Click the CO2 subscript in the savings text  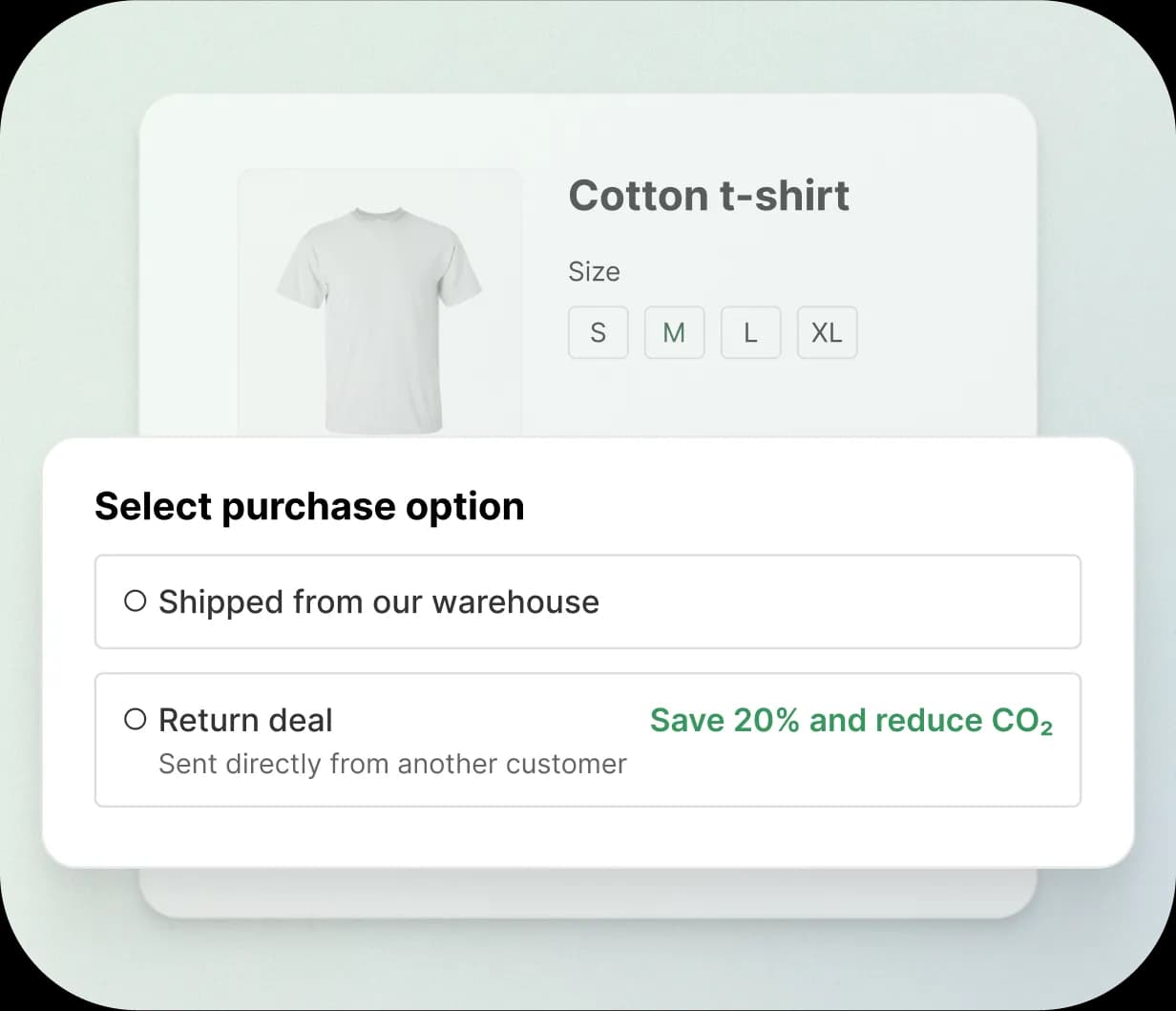click(x=1047, y=727)
